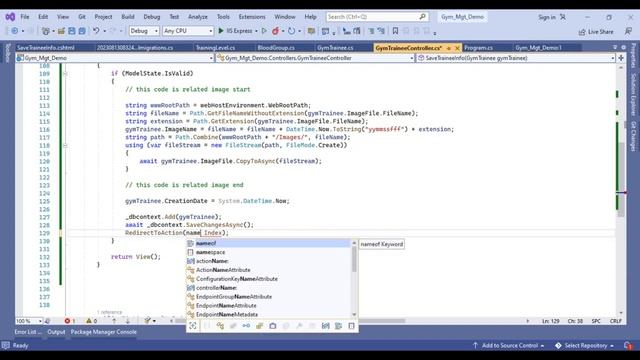Expand Select Repository menu
The width and height of the screenshot is (640, 360).
click(584, 346)
